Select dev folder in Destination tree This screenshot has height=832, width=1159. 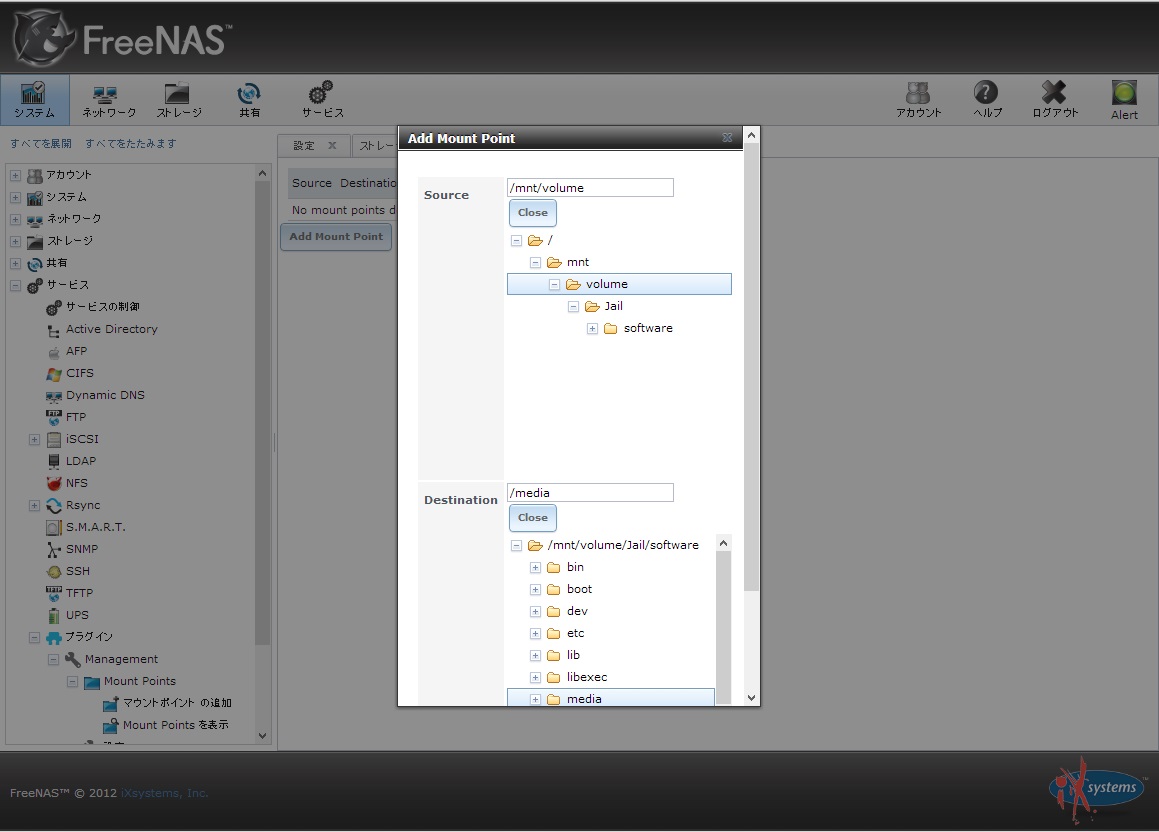[x=577, y=611]
